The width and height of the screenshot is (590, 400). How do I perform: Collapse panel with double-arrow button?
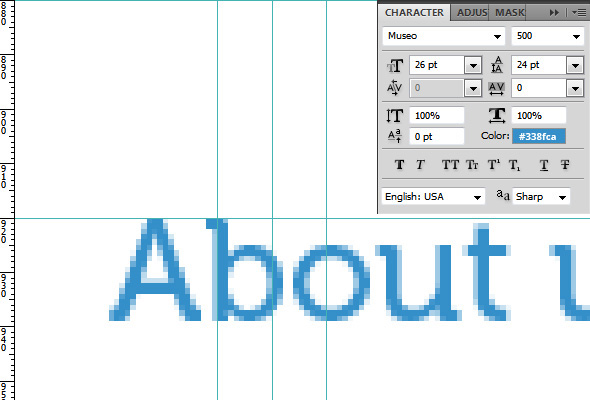pos(554,12)
